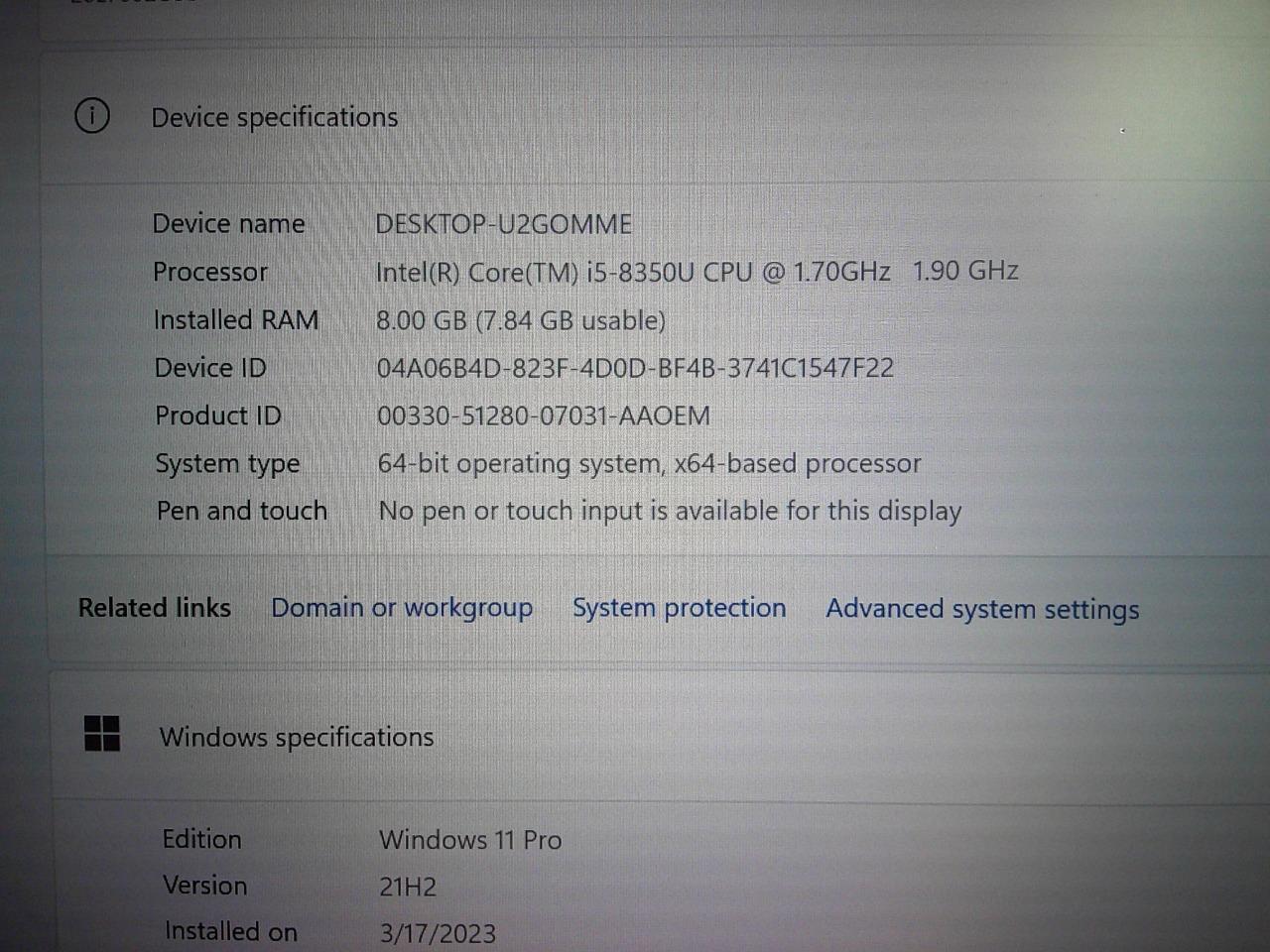Click the Installed RAM label
1270x952 pixels.
tap(236, 320)
